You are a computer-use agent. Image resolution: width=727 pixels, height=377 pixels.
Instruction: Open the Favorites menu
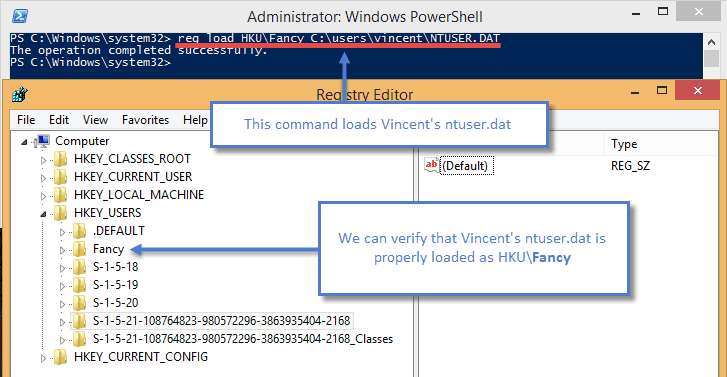146,120
